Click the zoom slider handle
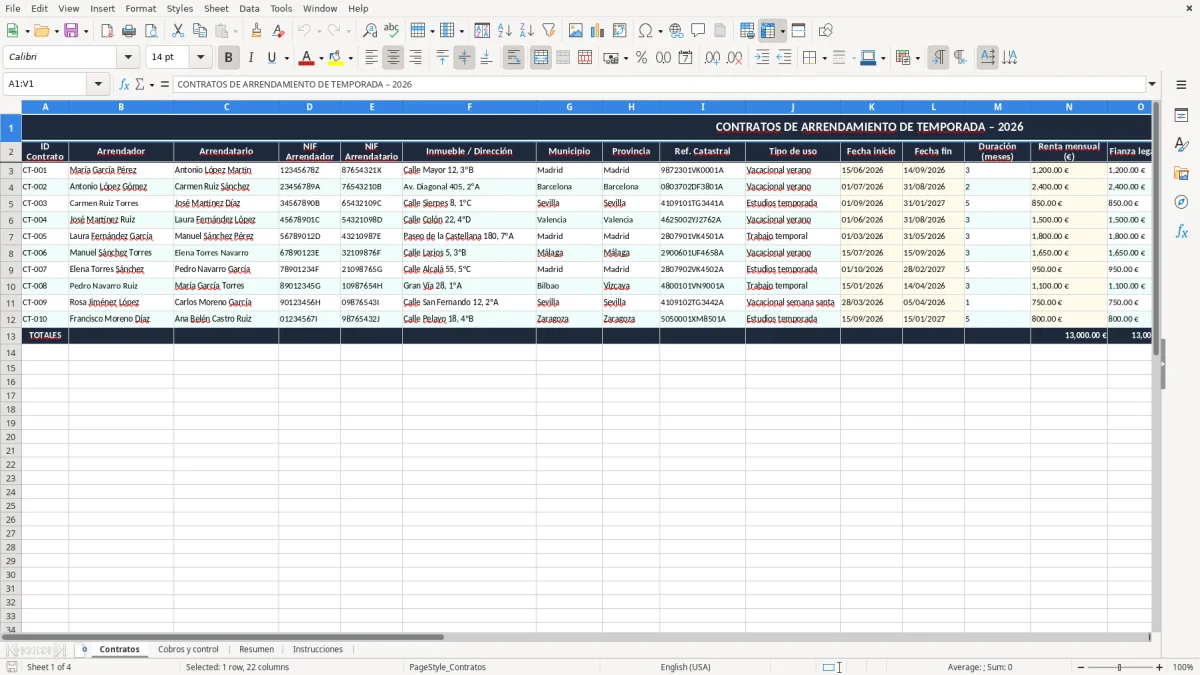This screenshot has height=675, width=1200. [x=1120, y=667]
